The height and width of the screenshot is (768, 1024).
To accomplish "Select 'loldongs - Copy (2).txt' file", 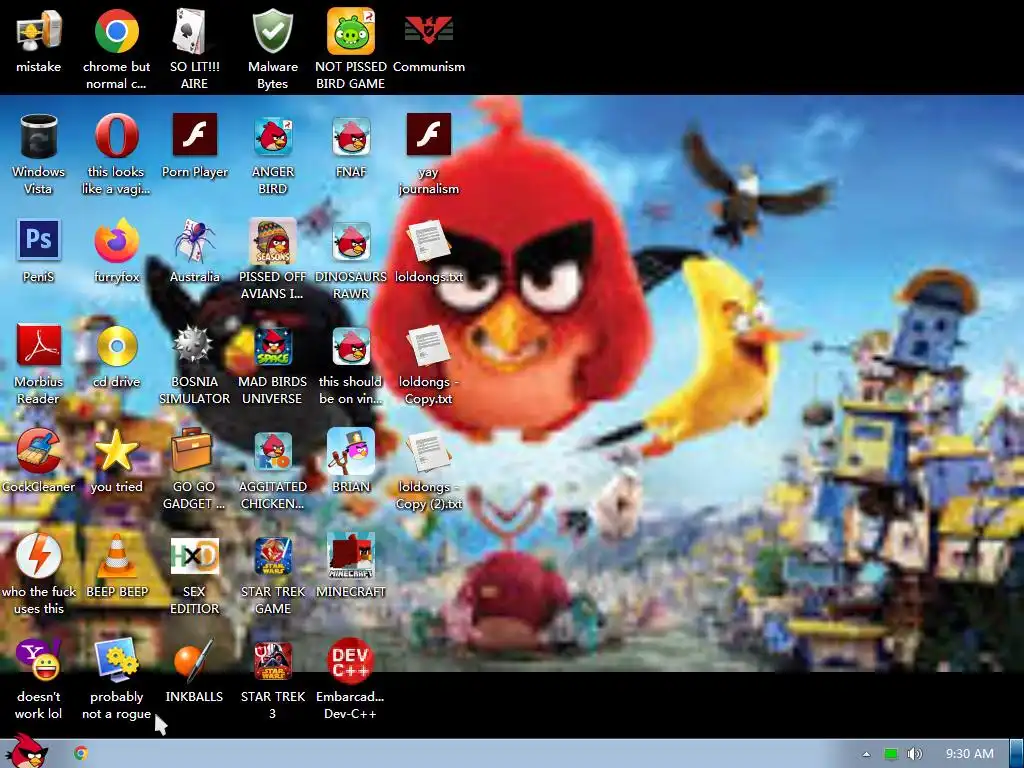I will (428, 451).
